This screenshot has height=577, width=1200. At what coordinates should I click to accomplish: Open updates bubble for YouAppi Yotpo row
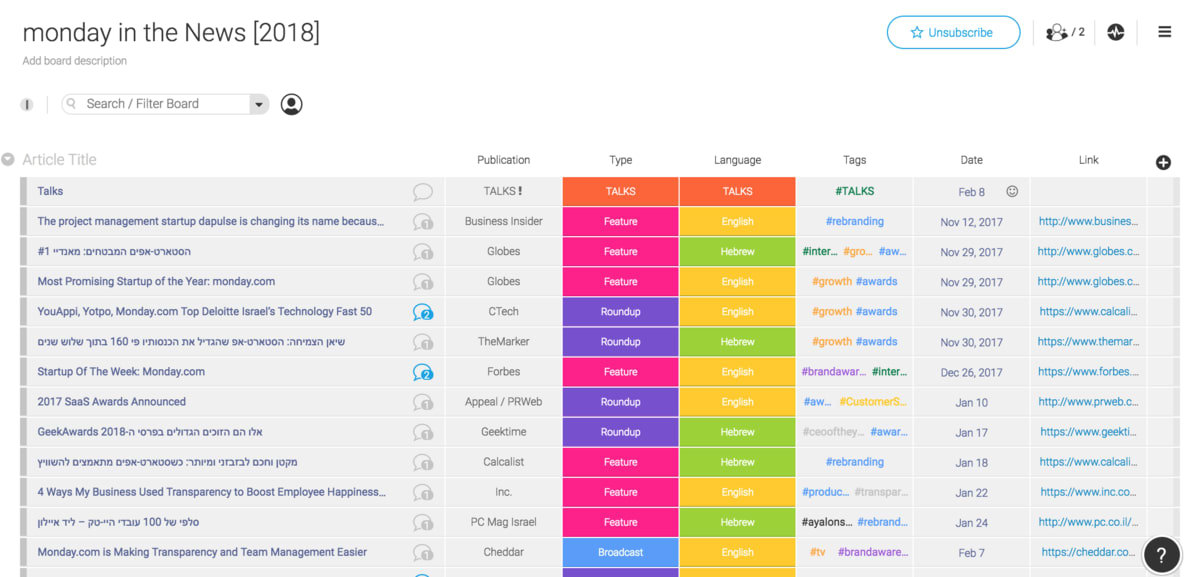coord(423,312)
